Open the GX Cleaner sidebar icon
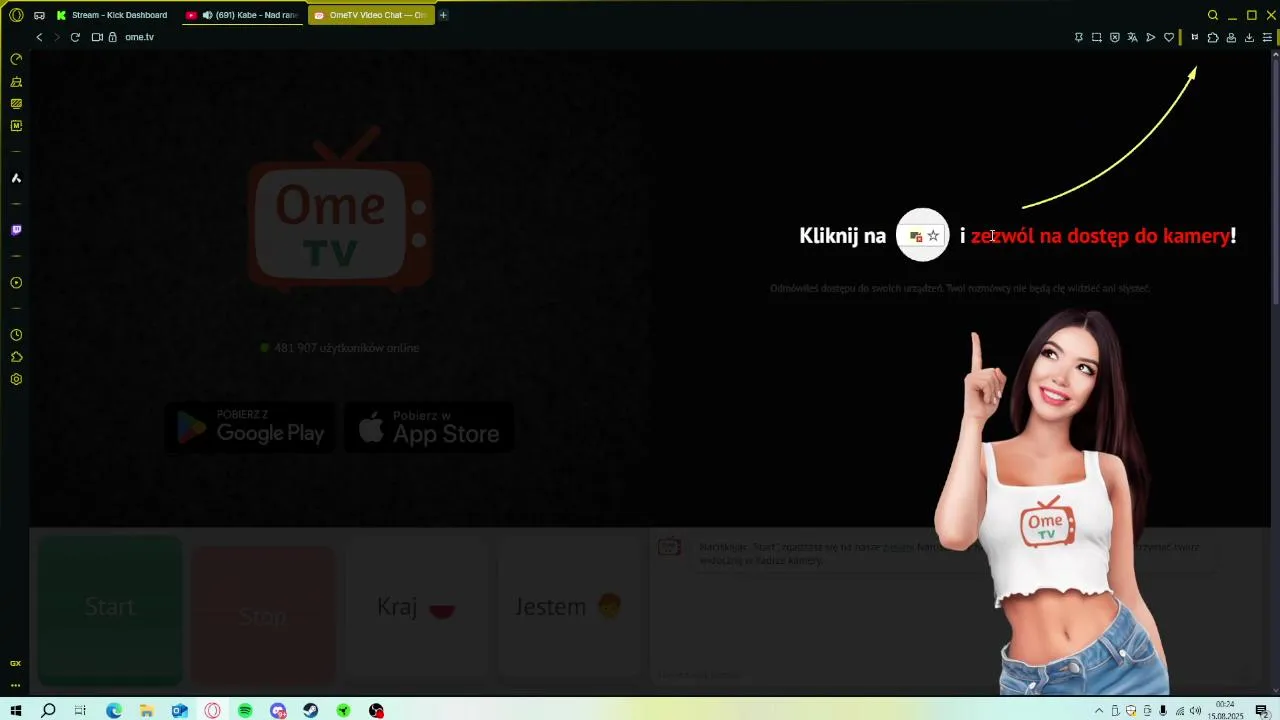Viewport: 1280px width, 720px height. pos(16,82)
